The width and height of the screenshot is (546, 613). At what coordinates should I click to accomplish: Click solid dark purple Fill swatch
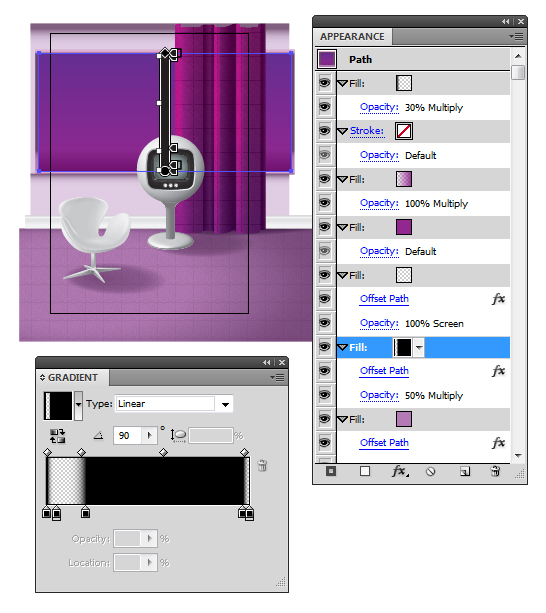(x=404, y=227)
